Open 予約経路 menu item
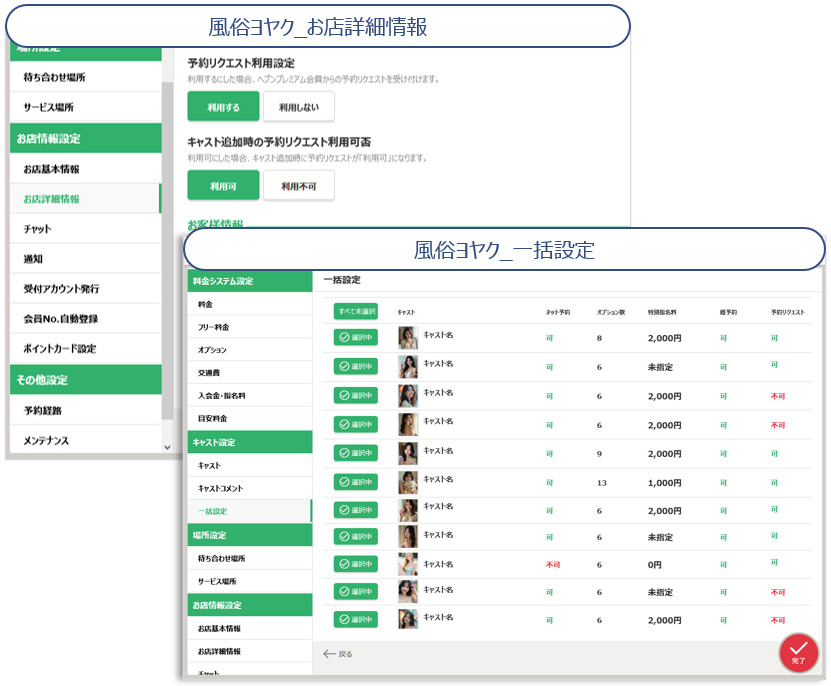Screen dimensions: 831x686 (85, 410)
